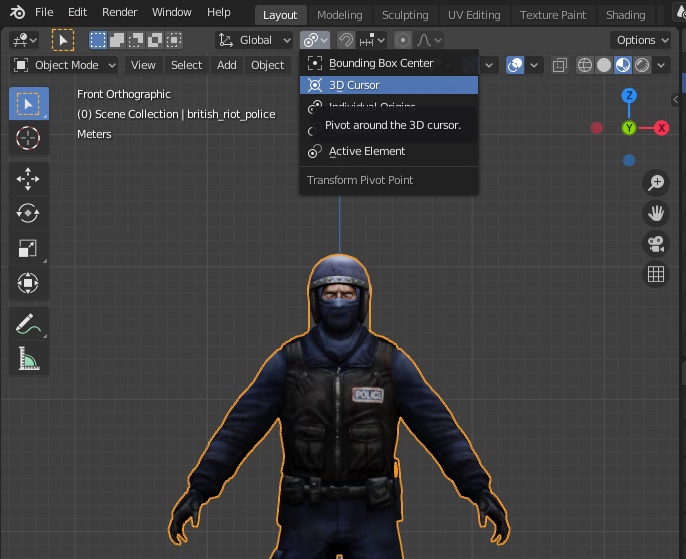Open the File menu
This screenshot has width=686, height=559.
[44, 12]
